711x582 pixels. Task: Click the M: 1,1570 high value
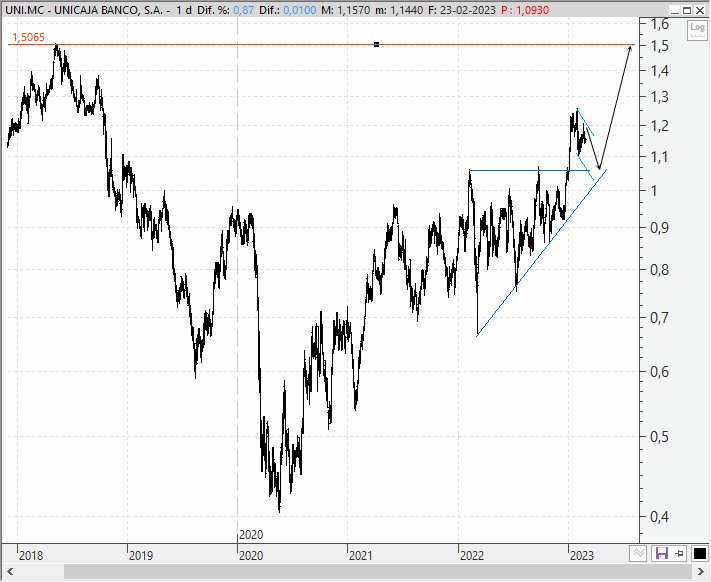coord(346,10)
